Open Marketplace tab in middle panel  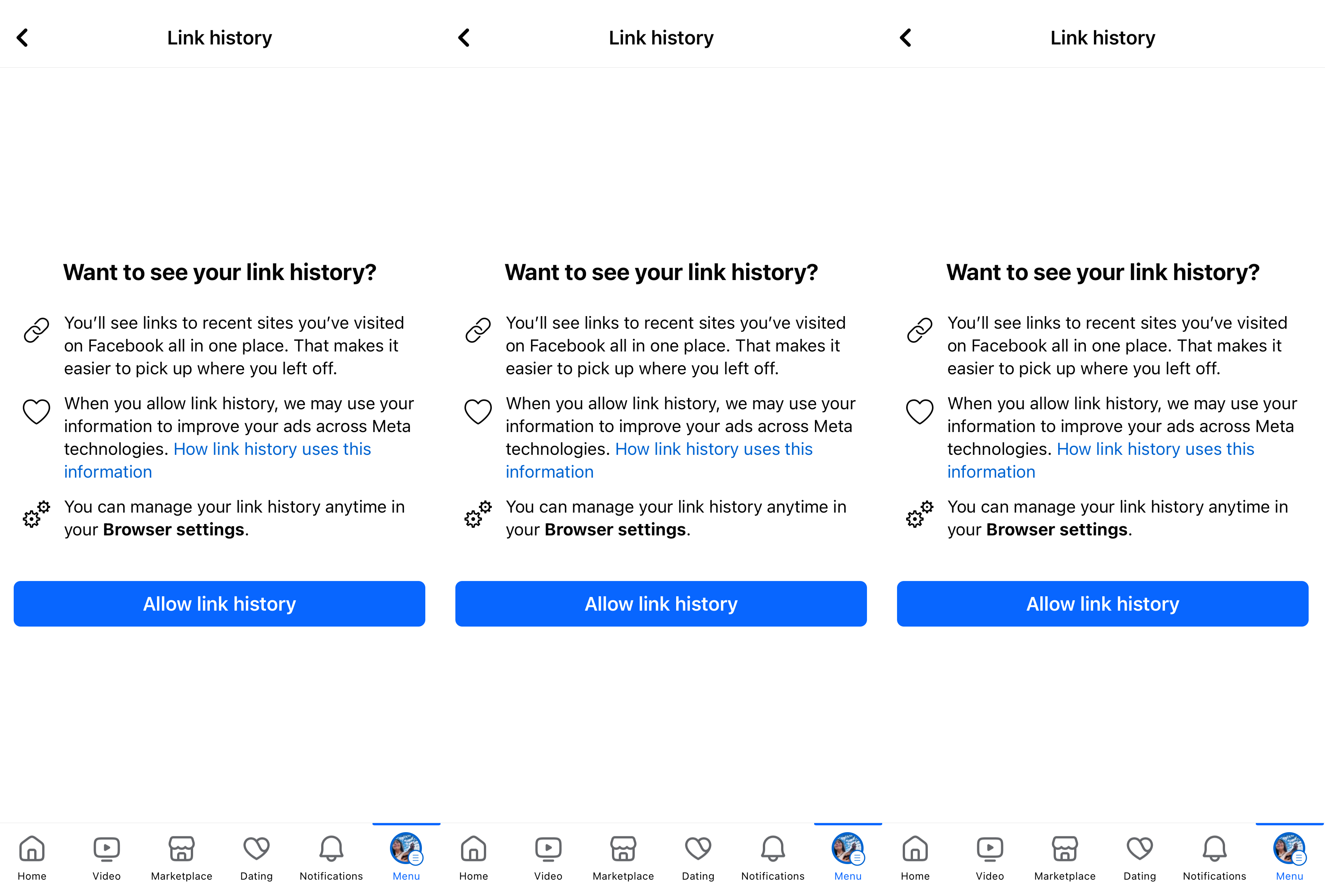[x=623, y=858]
